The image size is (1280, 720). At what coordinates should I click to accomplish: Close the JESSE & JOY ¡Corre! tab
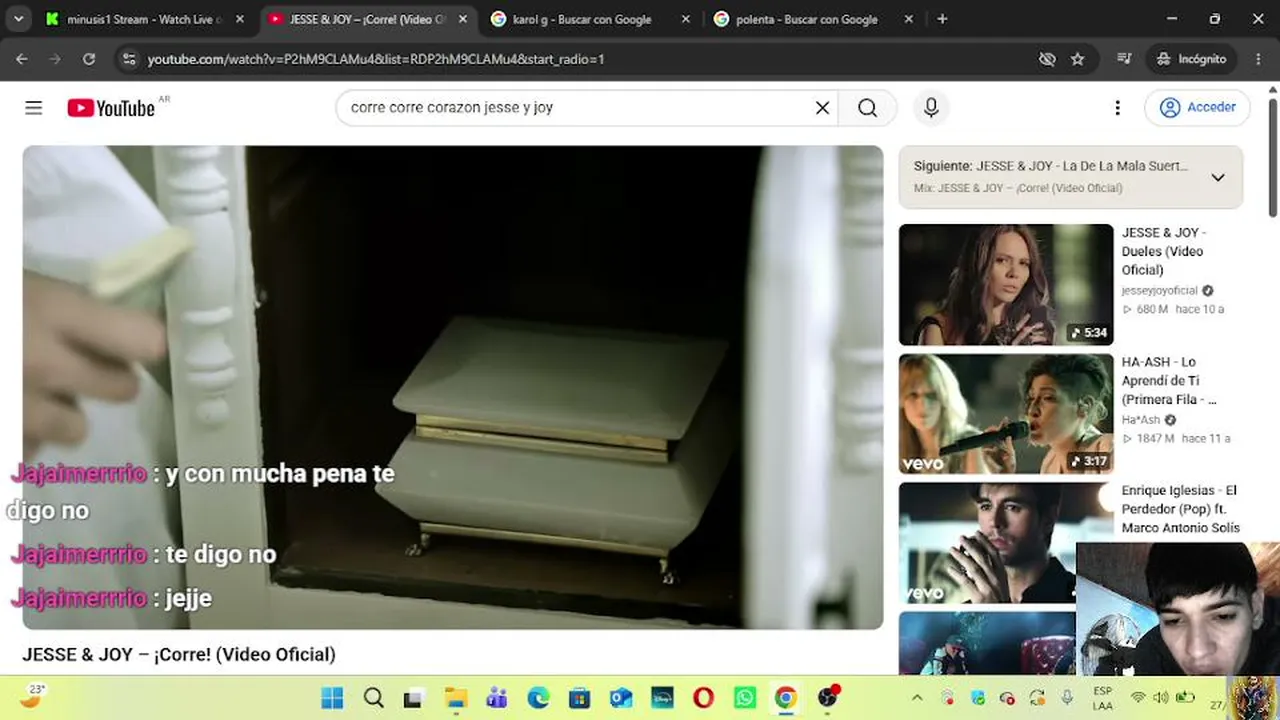(x=462, y=19)
